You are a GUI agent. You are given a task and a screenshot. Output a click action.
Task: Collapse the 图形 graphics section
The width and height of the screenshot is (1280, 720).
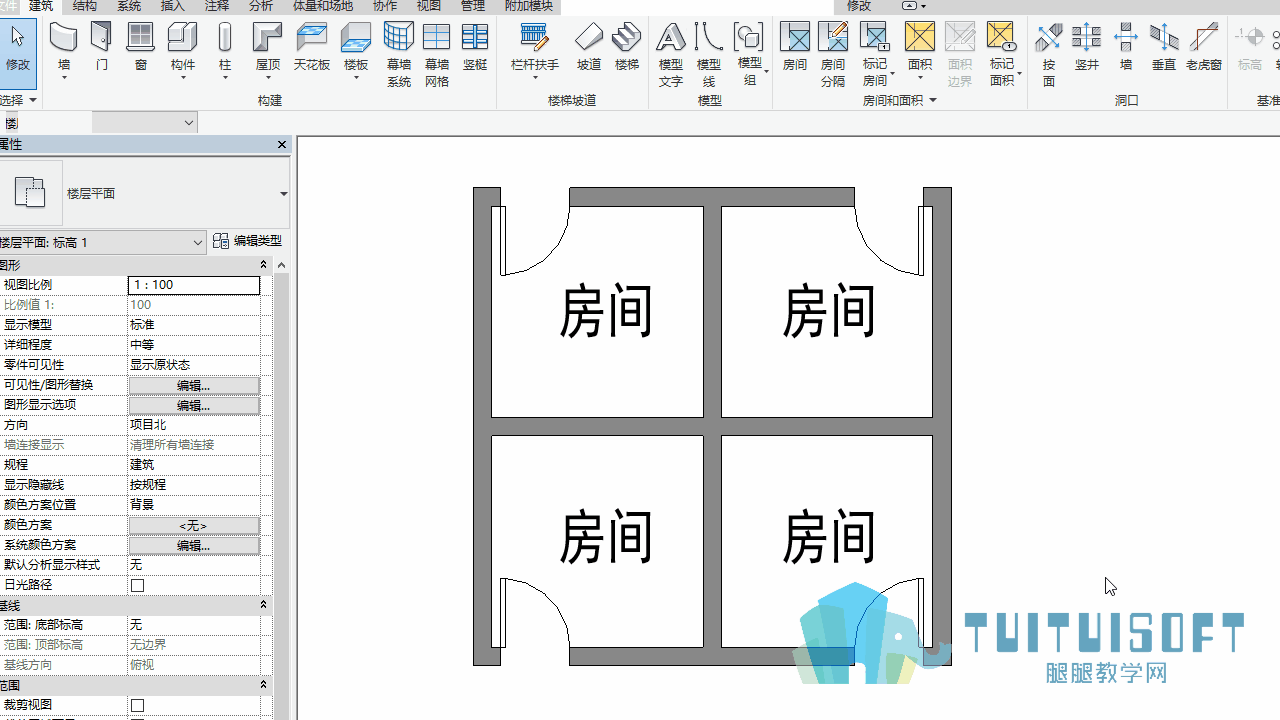click(x=264, y=265)
